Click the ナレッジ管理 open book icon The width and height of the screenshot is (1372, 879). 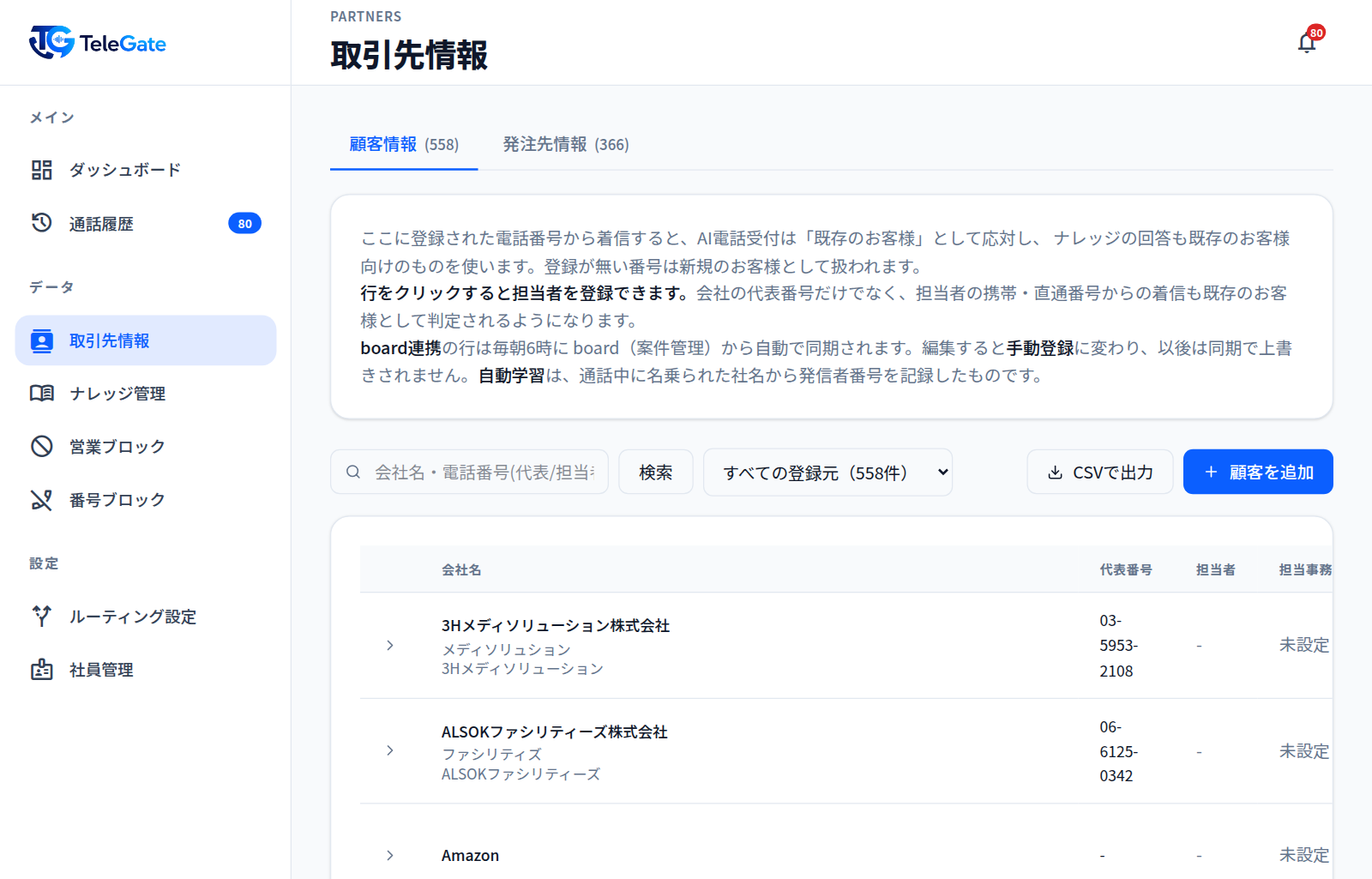(41, 394)
